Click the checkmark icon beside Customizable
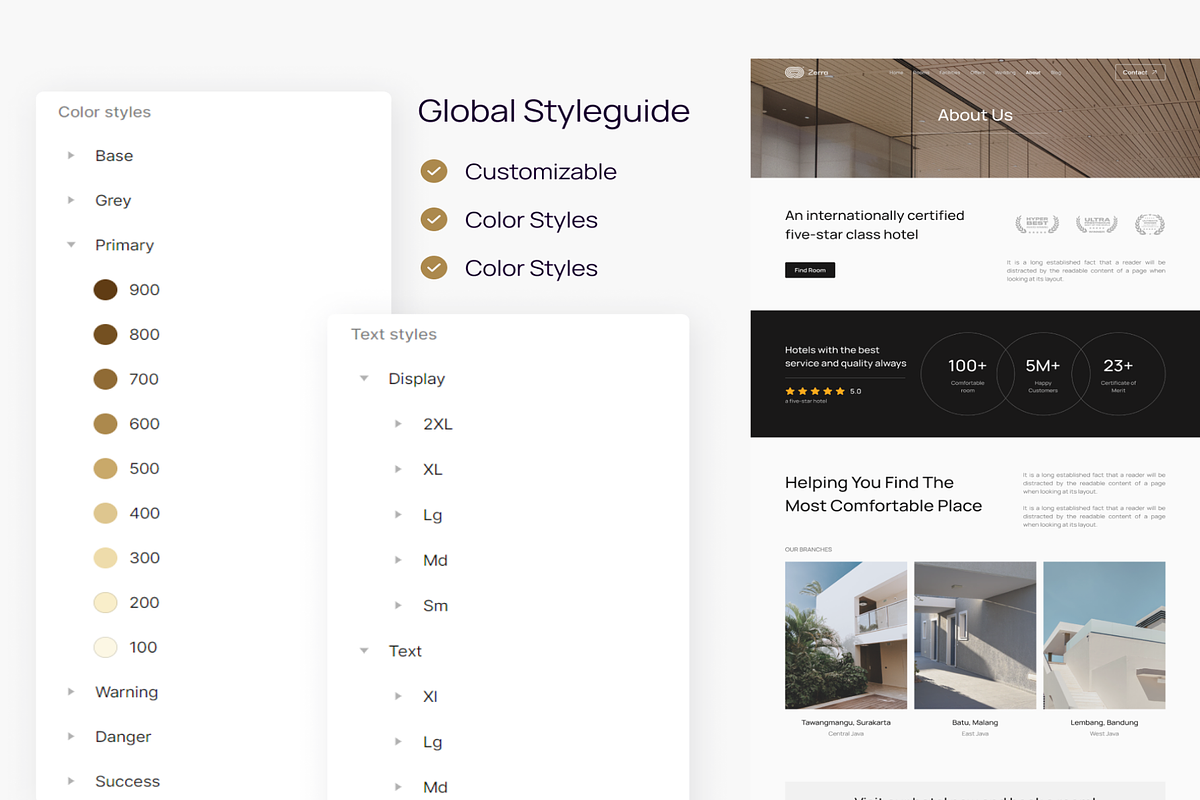 tap(433, 172)
